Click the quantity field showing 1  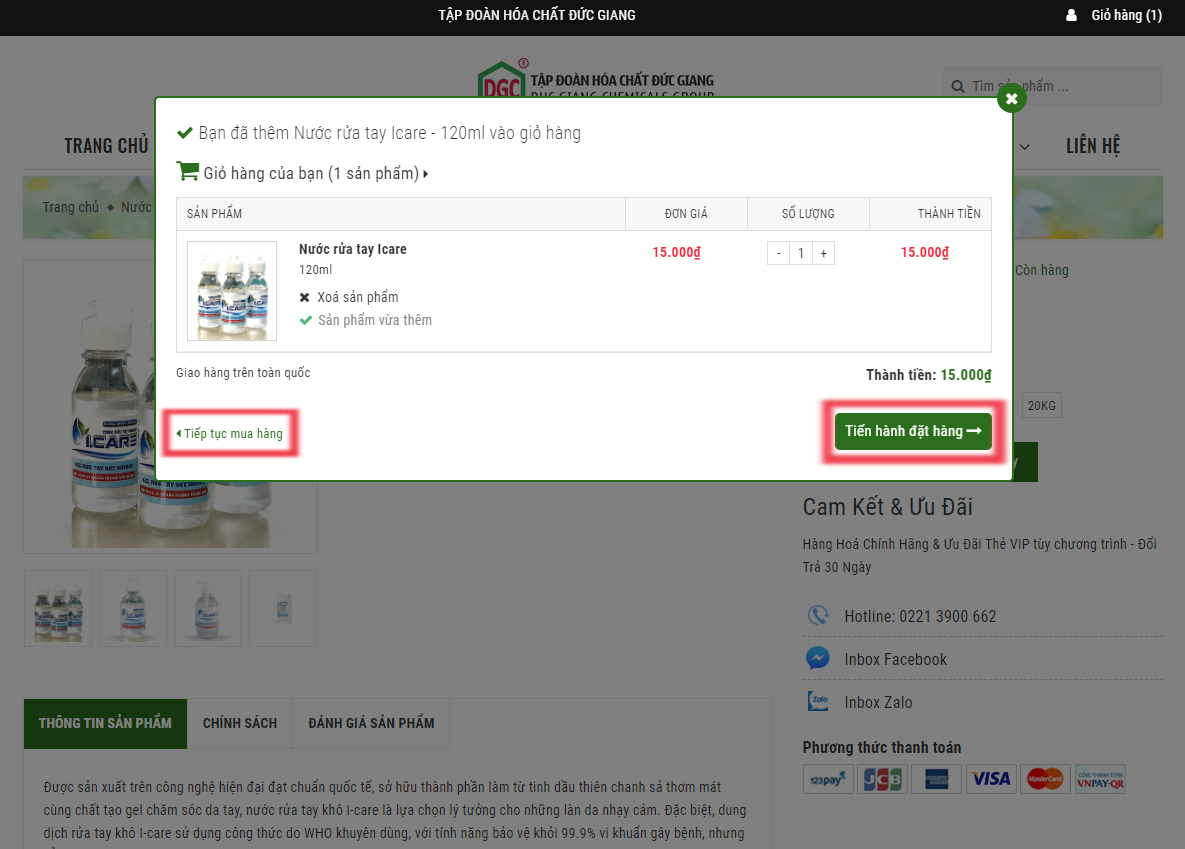click(x=801, y=253)
